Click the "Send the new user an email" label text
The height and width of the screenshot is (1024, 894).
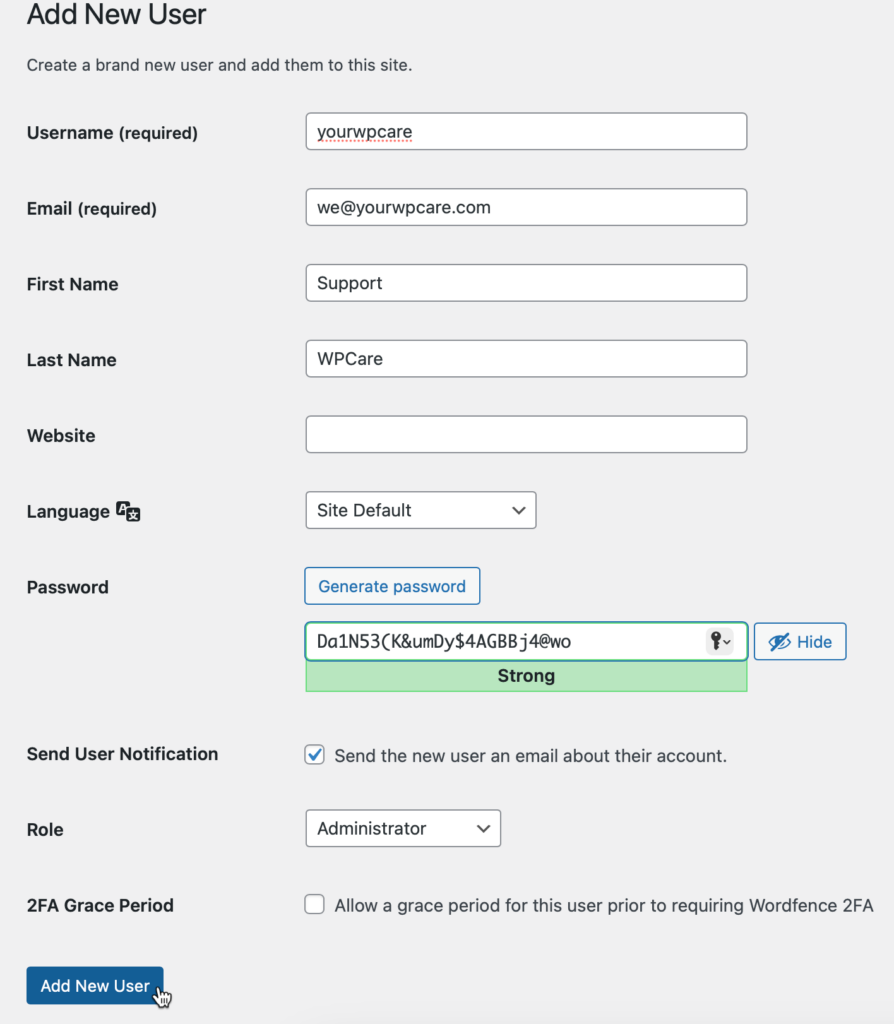click(x=530, y=756)
